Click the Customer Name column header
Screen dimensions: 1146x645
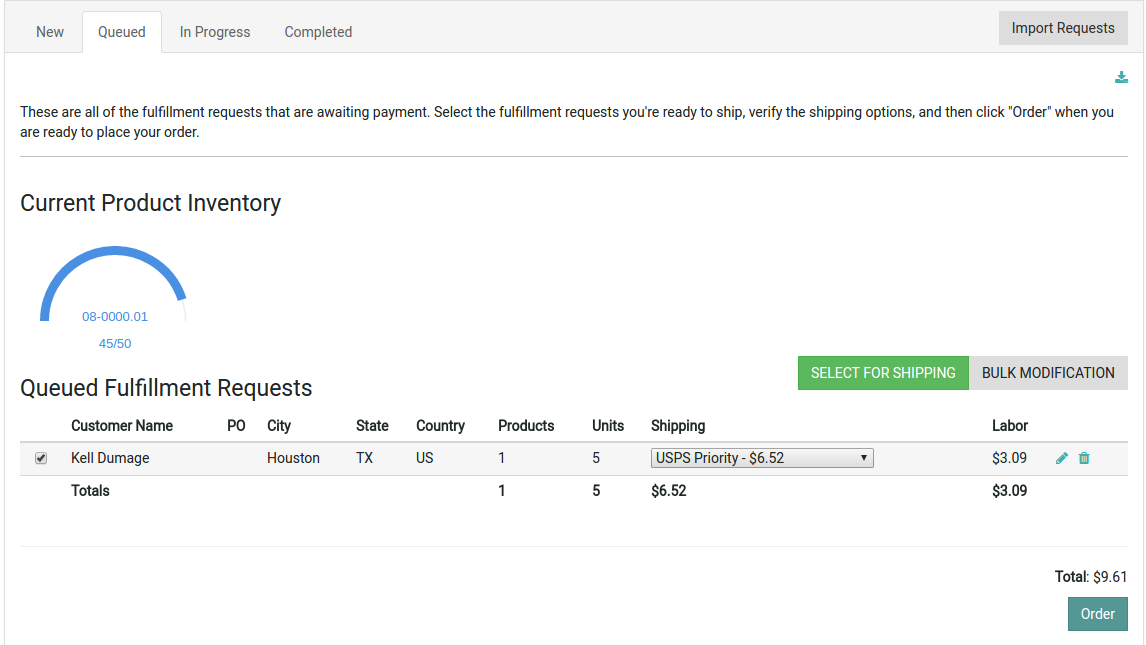[121, 425]
